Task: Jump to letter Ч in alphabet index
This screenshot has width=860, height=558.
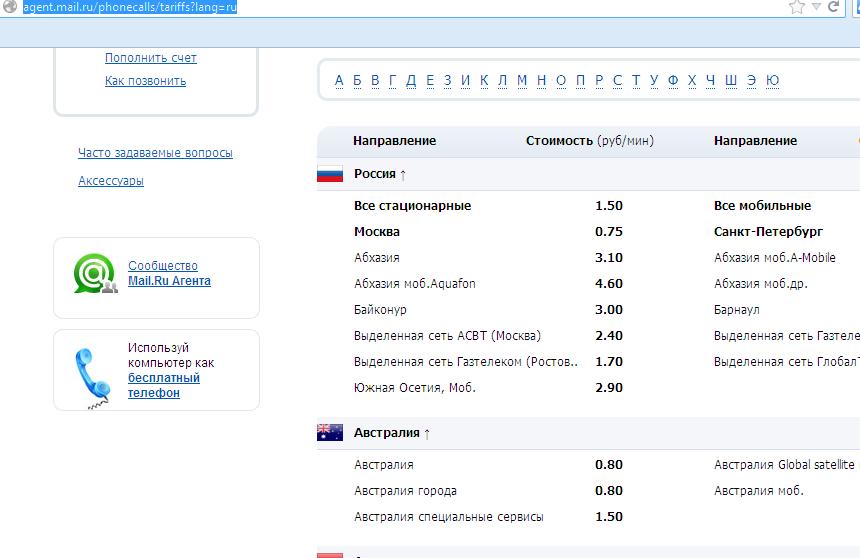Action: pos(710,80)
